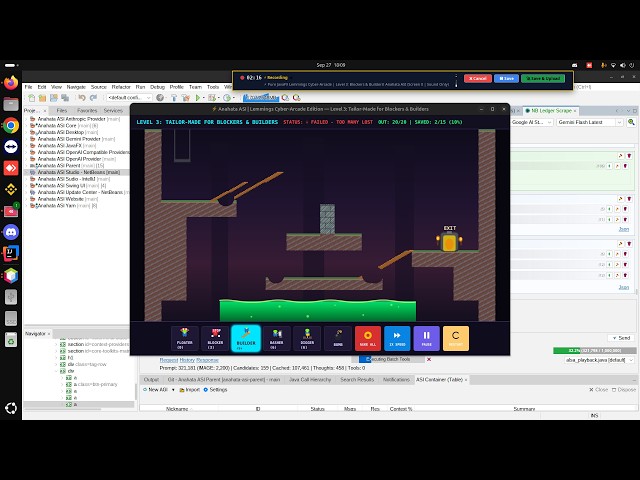
Task: Switch to the Services tab
Action: [x=113, y=111]
